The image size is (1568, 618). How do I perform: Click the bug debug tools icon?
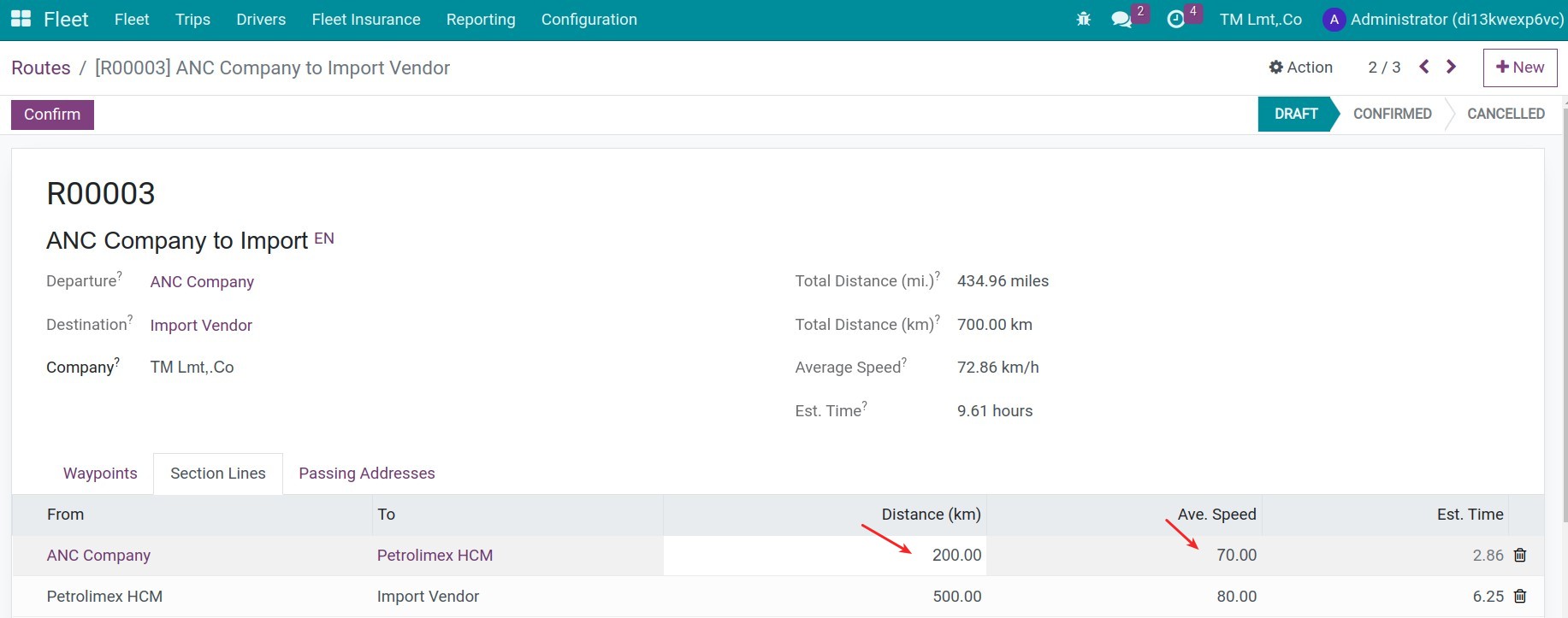(1083, 19)
